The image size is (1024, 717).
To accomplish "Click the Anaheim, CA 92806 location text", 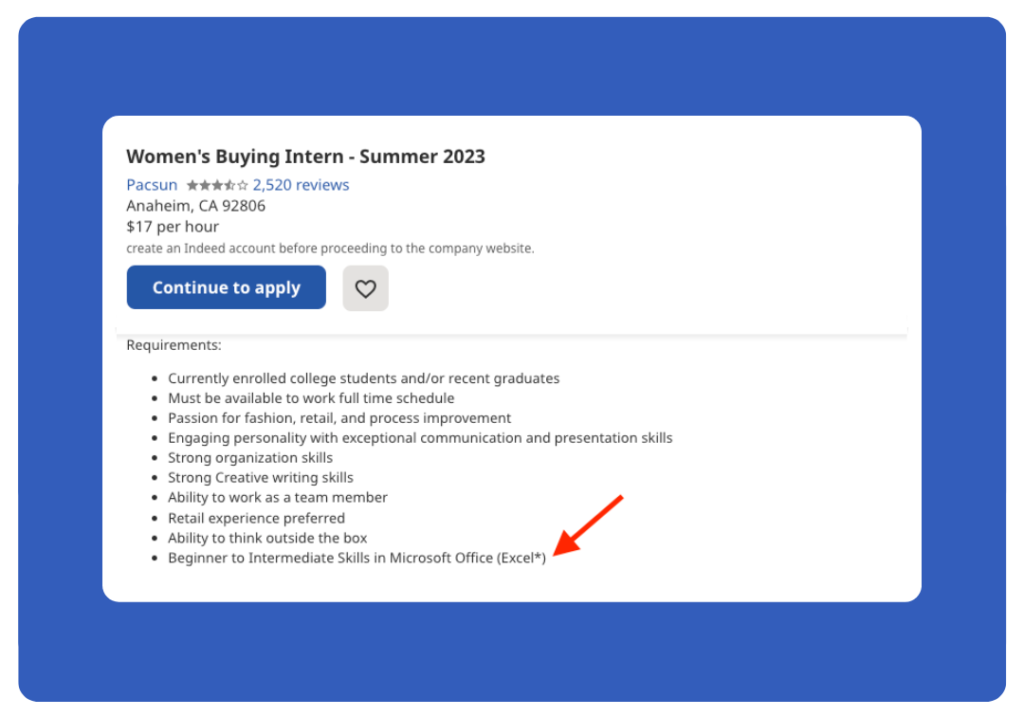I will 196,206.
